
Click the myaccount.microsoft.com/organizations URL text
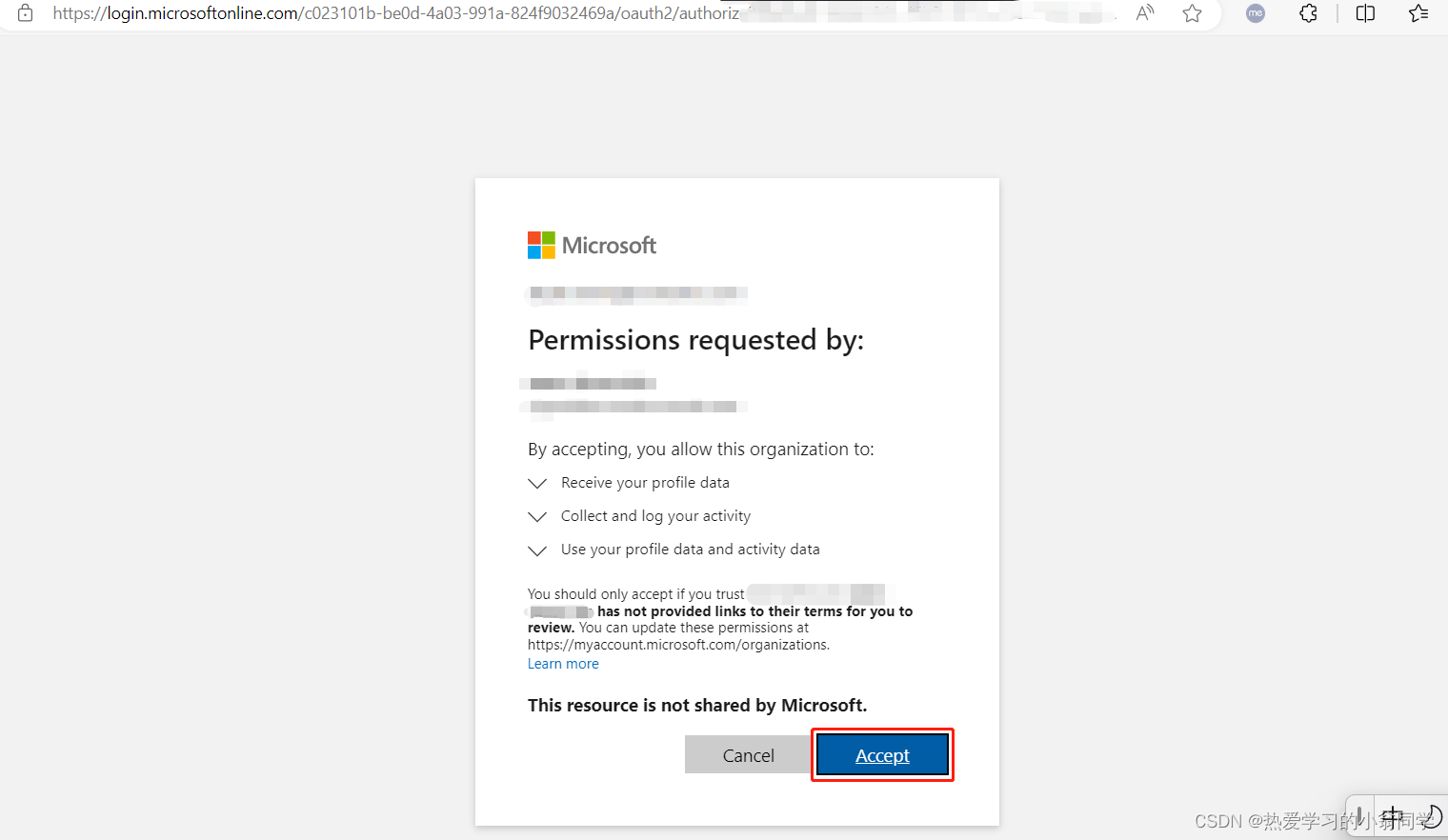click(x=678, y=645)
